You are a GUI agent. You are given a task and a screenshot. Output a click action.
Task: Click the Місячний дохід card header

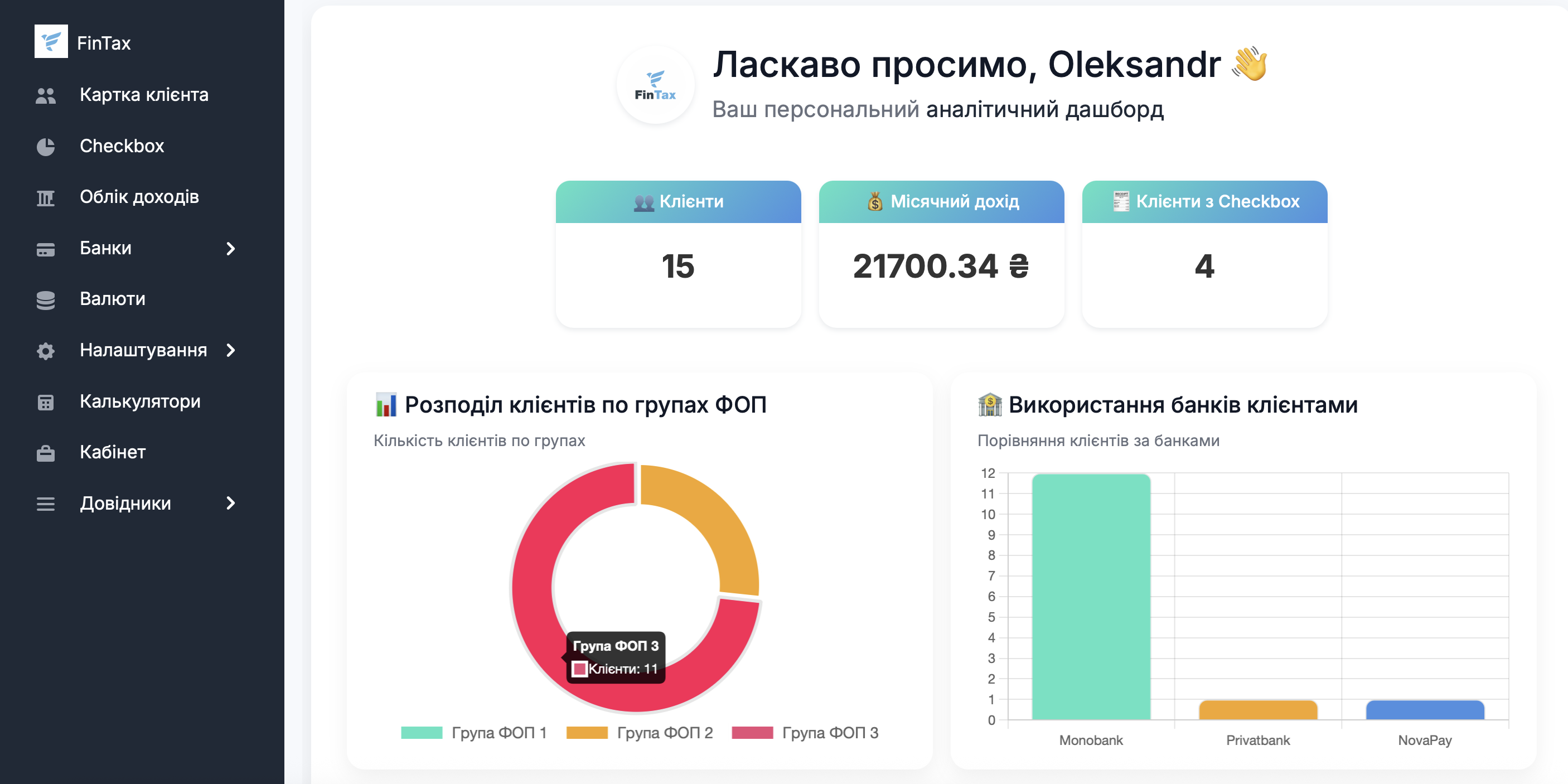click(x=941, y=201)
